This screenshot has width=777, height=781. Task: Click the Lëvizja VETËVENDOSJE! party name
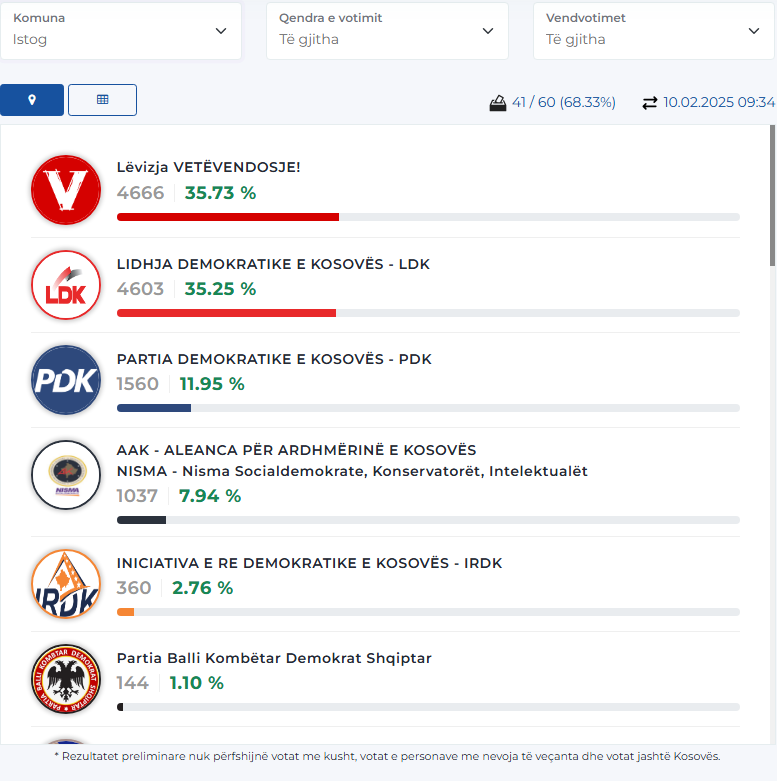pyautogui.click(x=209, y=167)
